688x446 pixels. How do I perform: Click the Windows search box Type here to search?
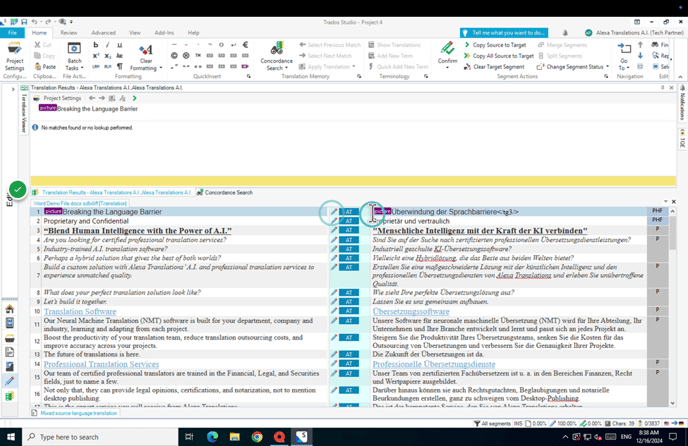pyautogui.click(x=100, y=437)
